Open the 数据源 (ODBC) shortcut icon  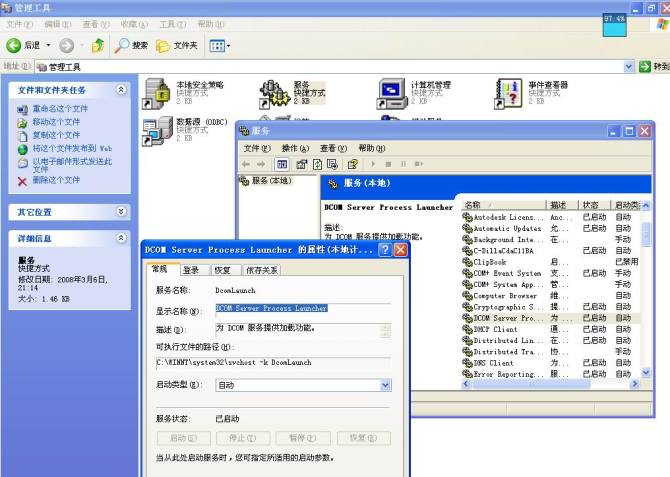point(158,130)
